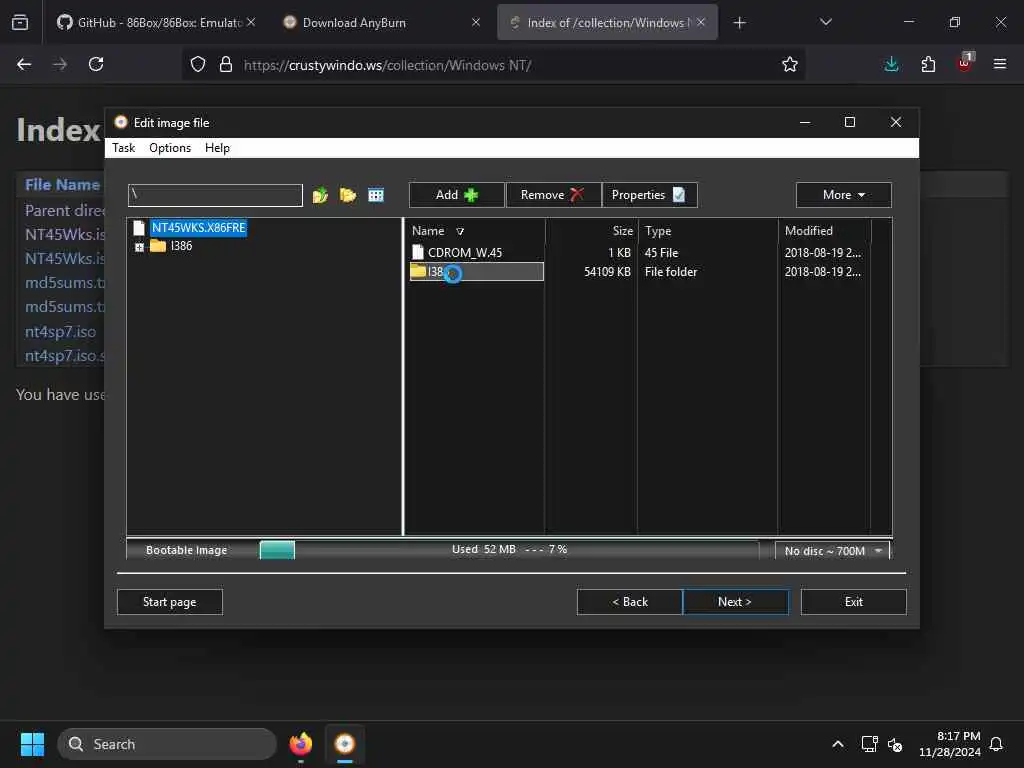Screen dimensions: 1024x768
Task: Click AnyBurn icon on the taskbar
Action: (345, 744)
